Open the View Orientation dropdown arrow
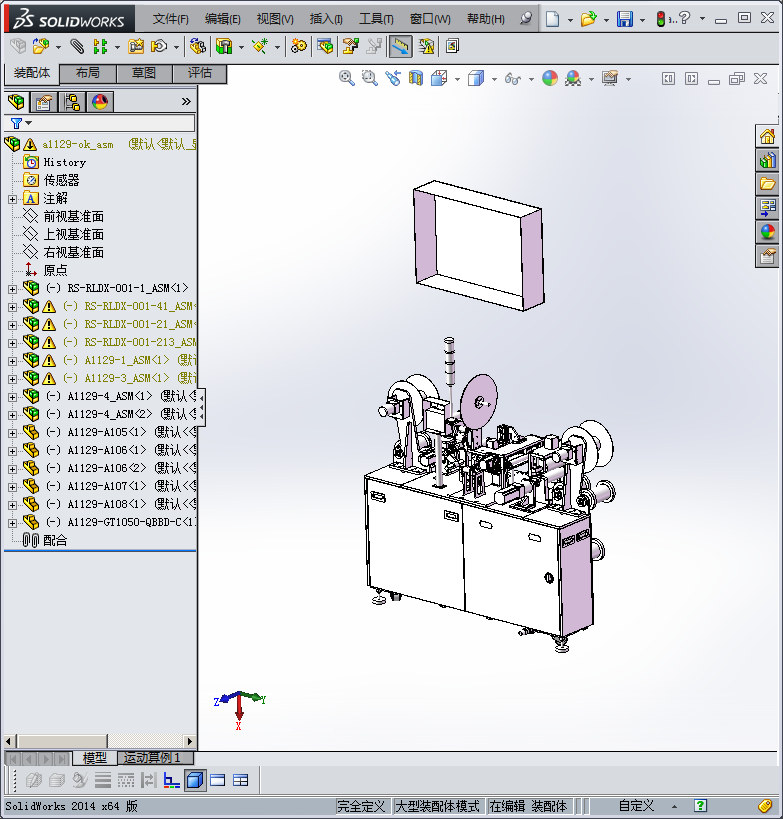The width and height of the screenshot is (783, 819). click(x=457, y=79)
